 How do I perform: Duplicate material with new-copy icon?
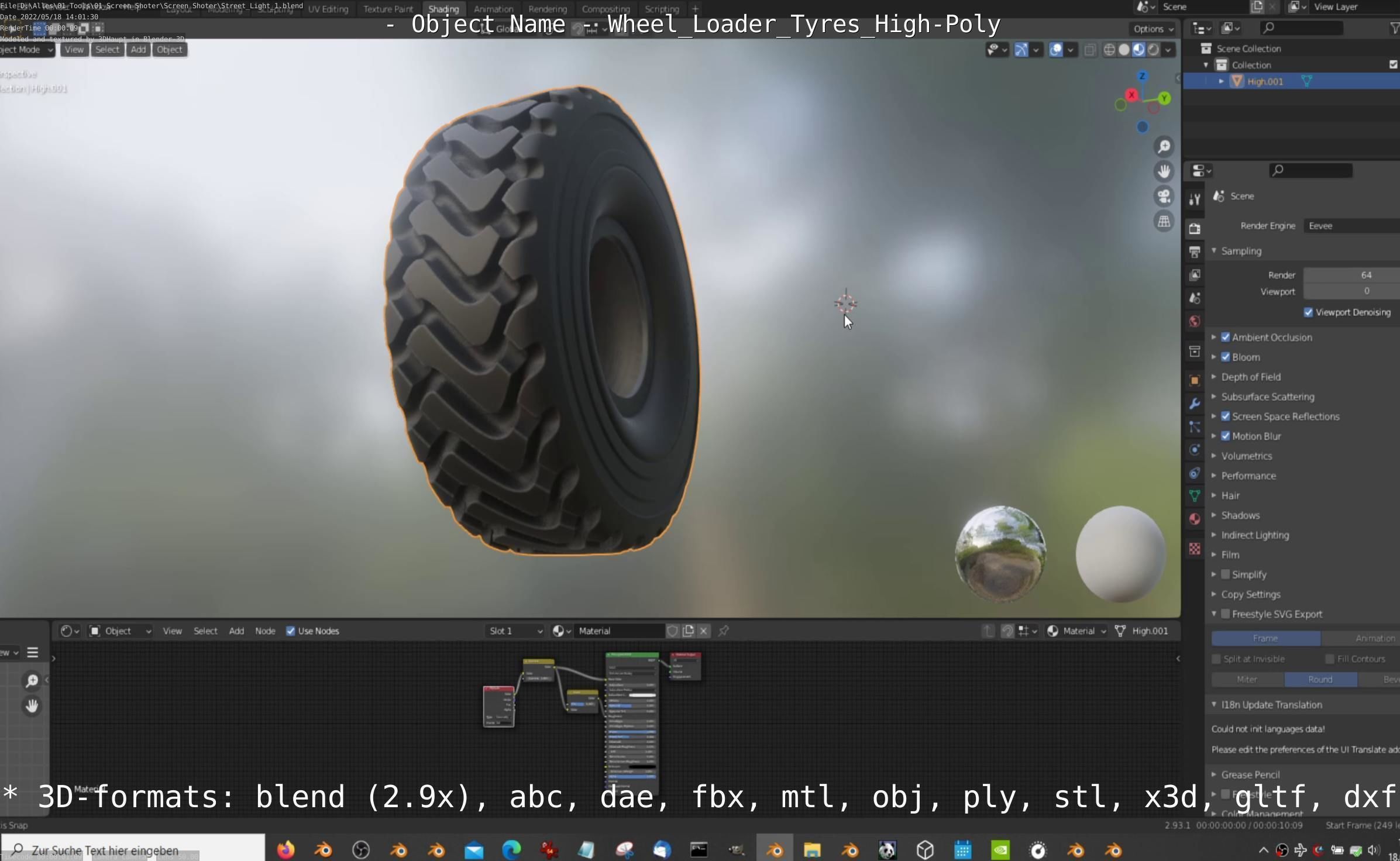click(x=689, y=631)
